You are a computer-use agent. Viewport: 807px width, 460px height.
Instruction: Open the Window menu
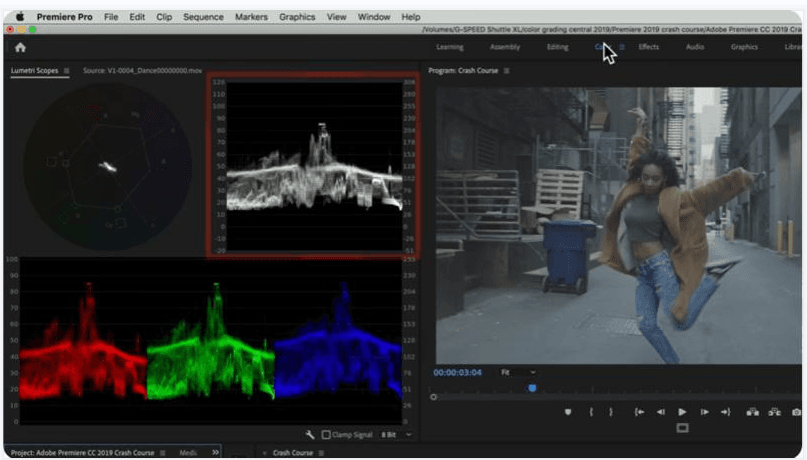[x=374, y=17]
